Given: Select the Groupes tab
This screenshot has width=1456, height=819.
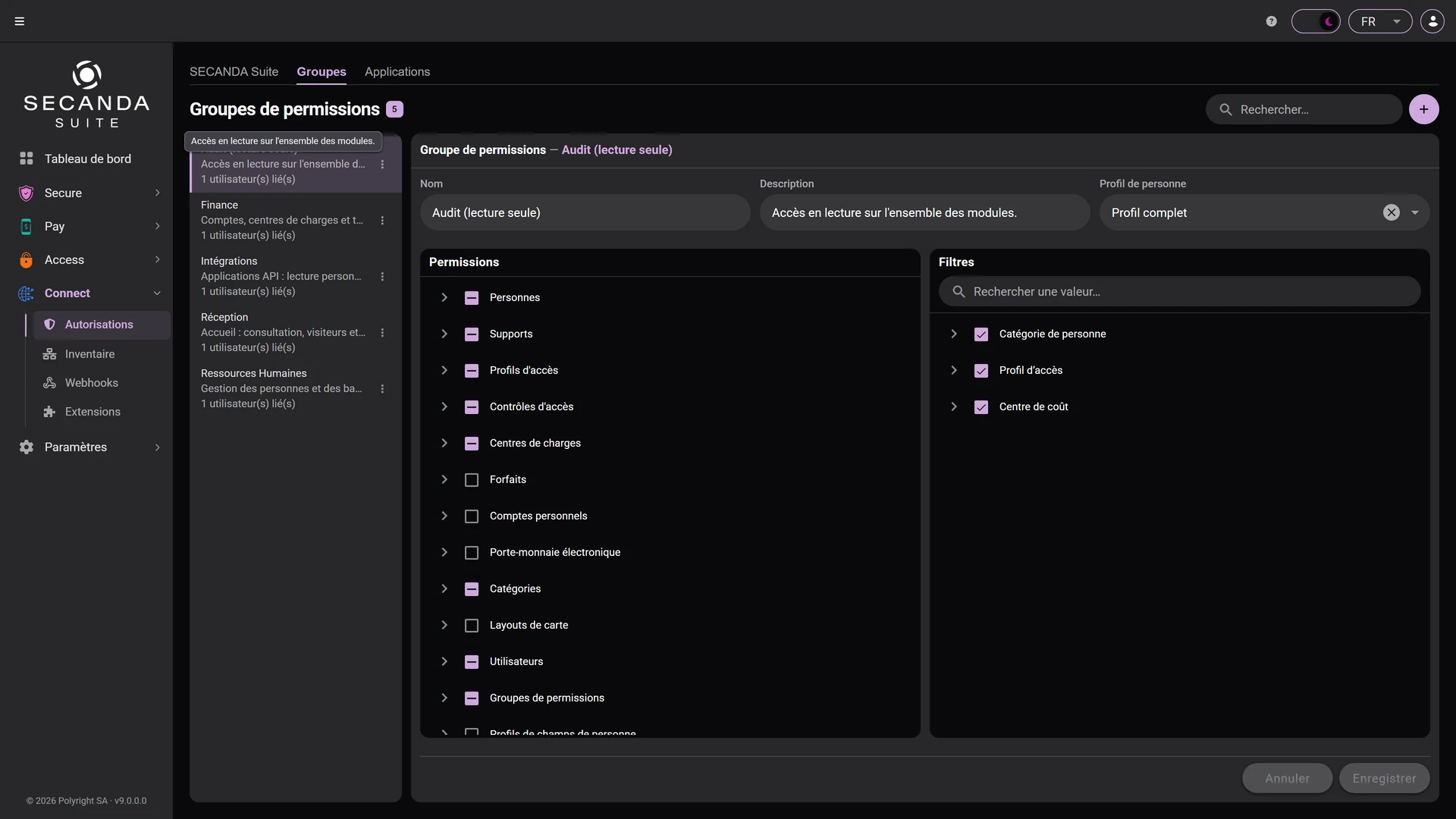Looking at the screenshot, I should 322,71.
